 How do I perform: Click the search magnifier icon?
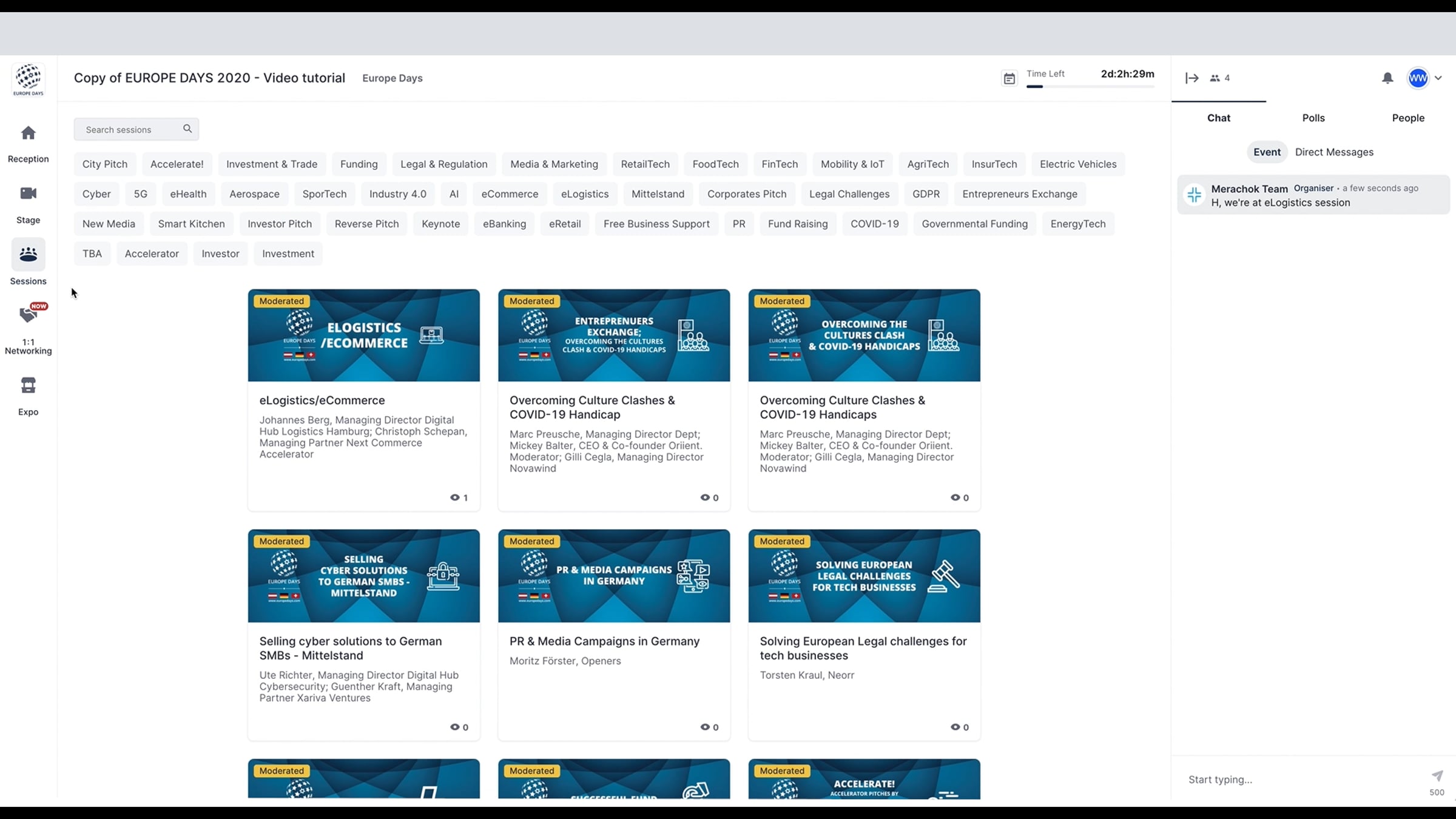point(187,129)
